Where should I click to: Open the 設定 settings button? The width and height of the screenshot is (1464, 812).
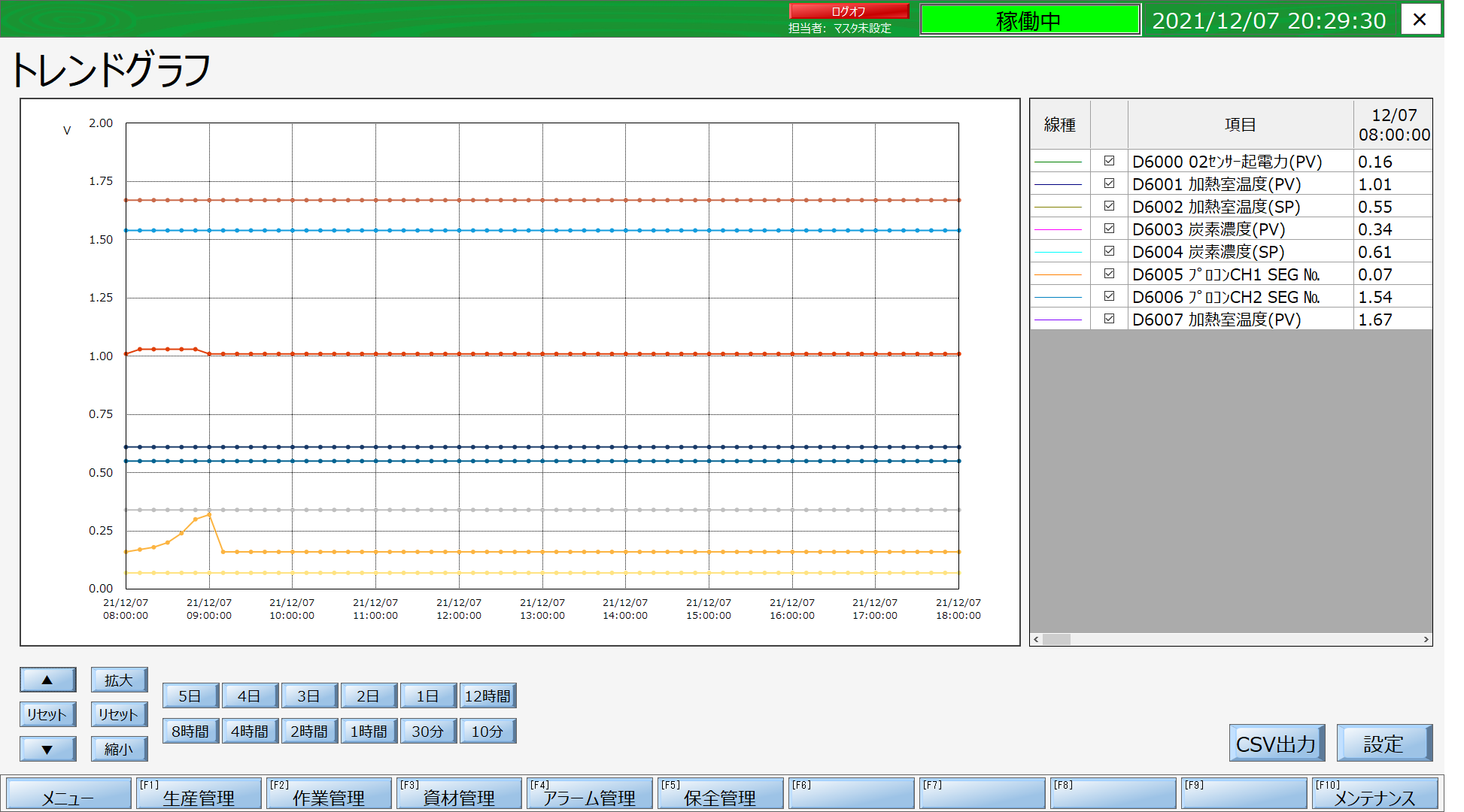pyautogui.click(x=1384, y=744)
